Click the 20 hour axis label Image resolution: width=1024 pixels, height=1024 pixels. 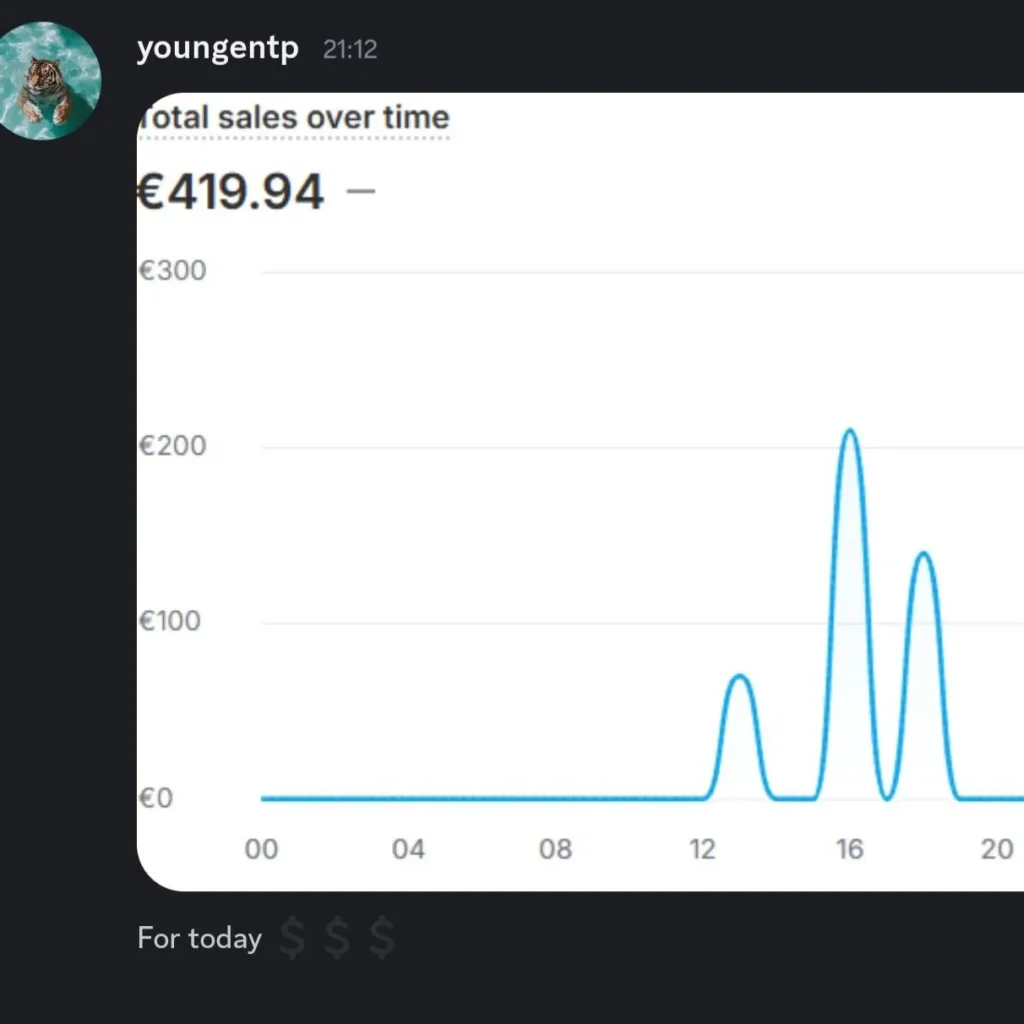[x=996, y=850]
